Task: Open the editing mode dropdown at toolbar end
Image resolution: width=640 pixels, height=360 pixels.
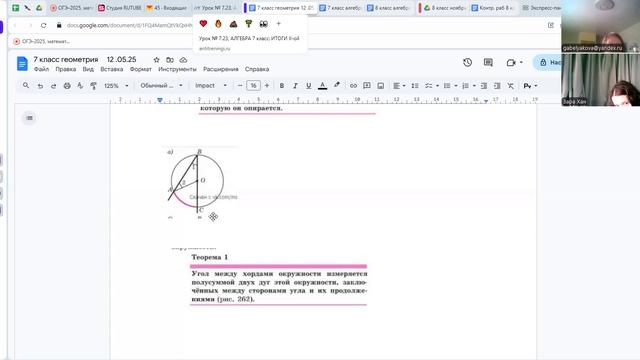Action: point(531,86)
